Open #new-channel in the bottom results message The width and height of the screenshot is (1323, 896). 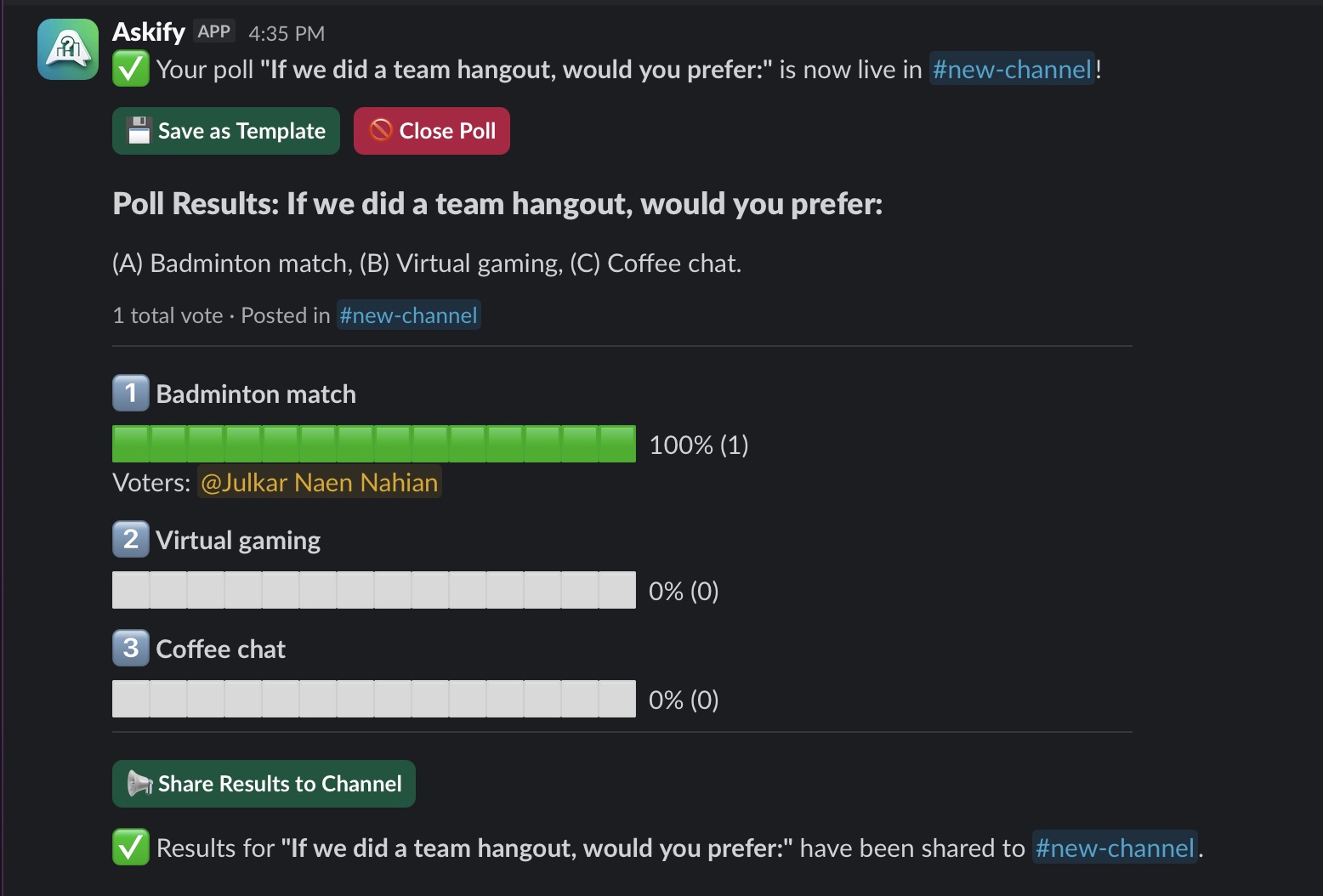click(x=1115, y=847)
